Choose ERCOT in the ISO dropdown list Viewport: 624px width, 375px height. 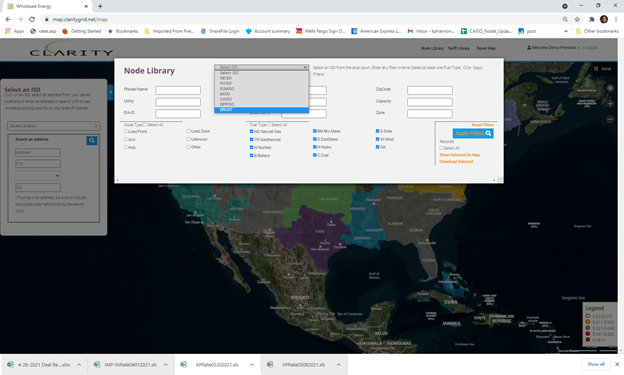coord(261,109)
